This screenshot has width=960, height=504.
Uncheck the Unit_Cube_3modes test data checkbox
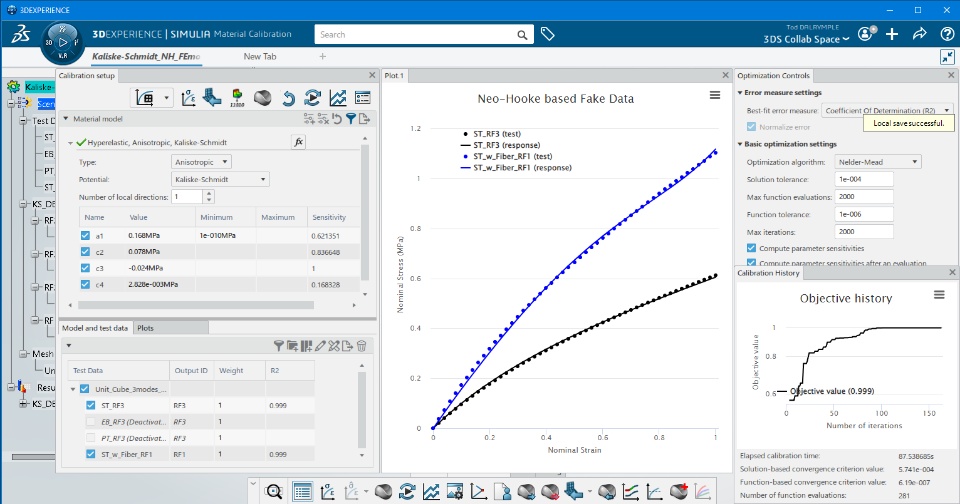pos(84,389)
